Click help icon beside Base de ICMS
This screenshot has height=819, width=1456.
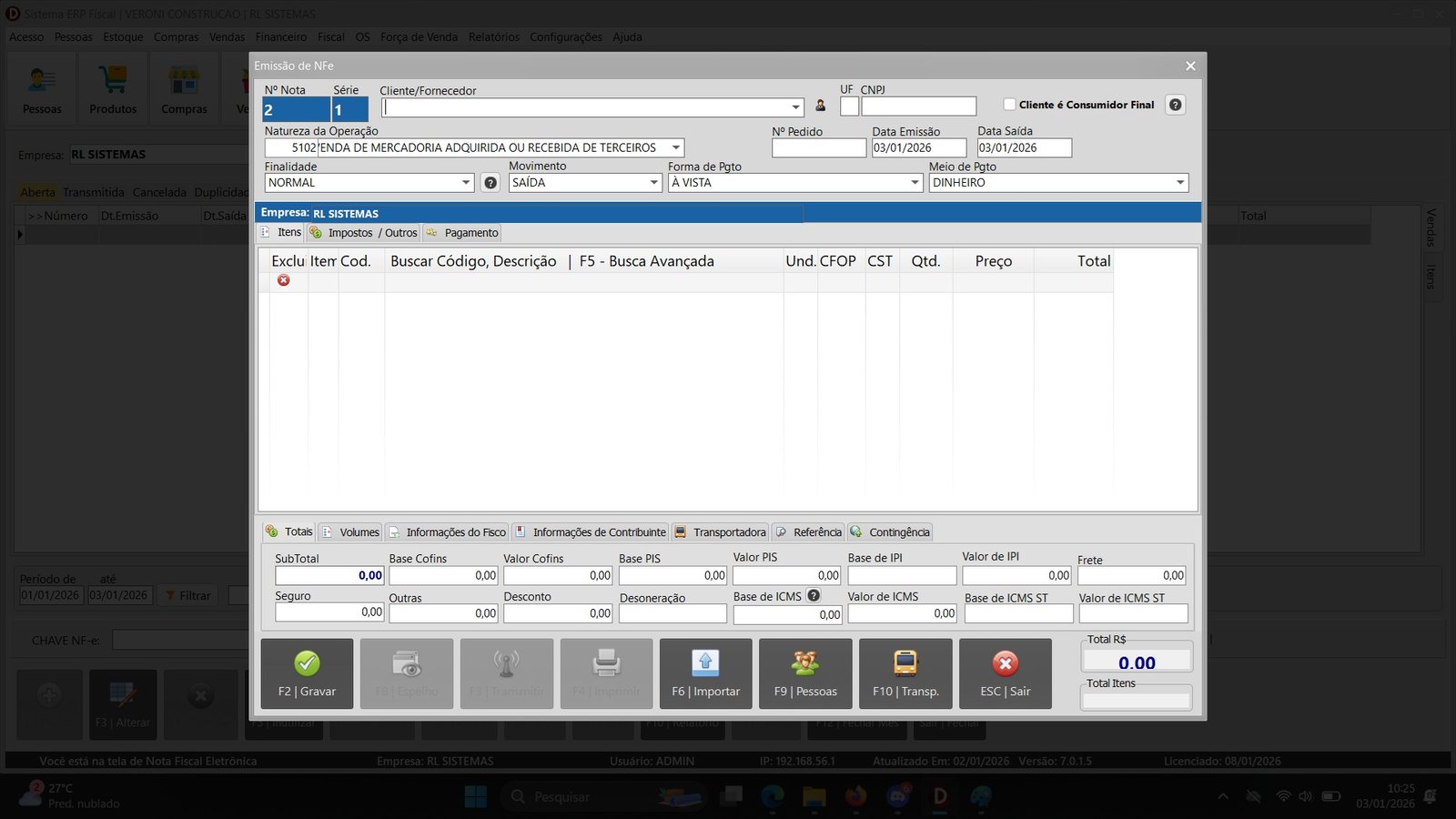click(814, 596)
